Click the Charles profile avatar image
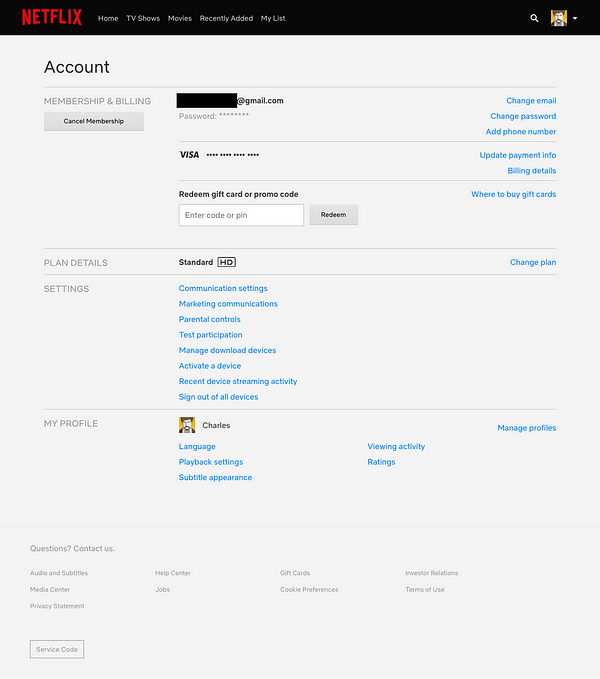Screen dimensions: 600x679 [187, 425]
